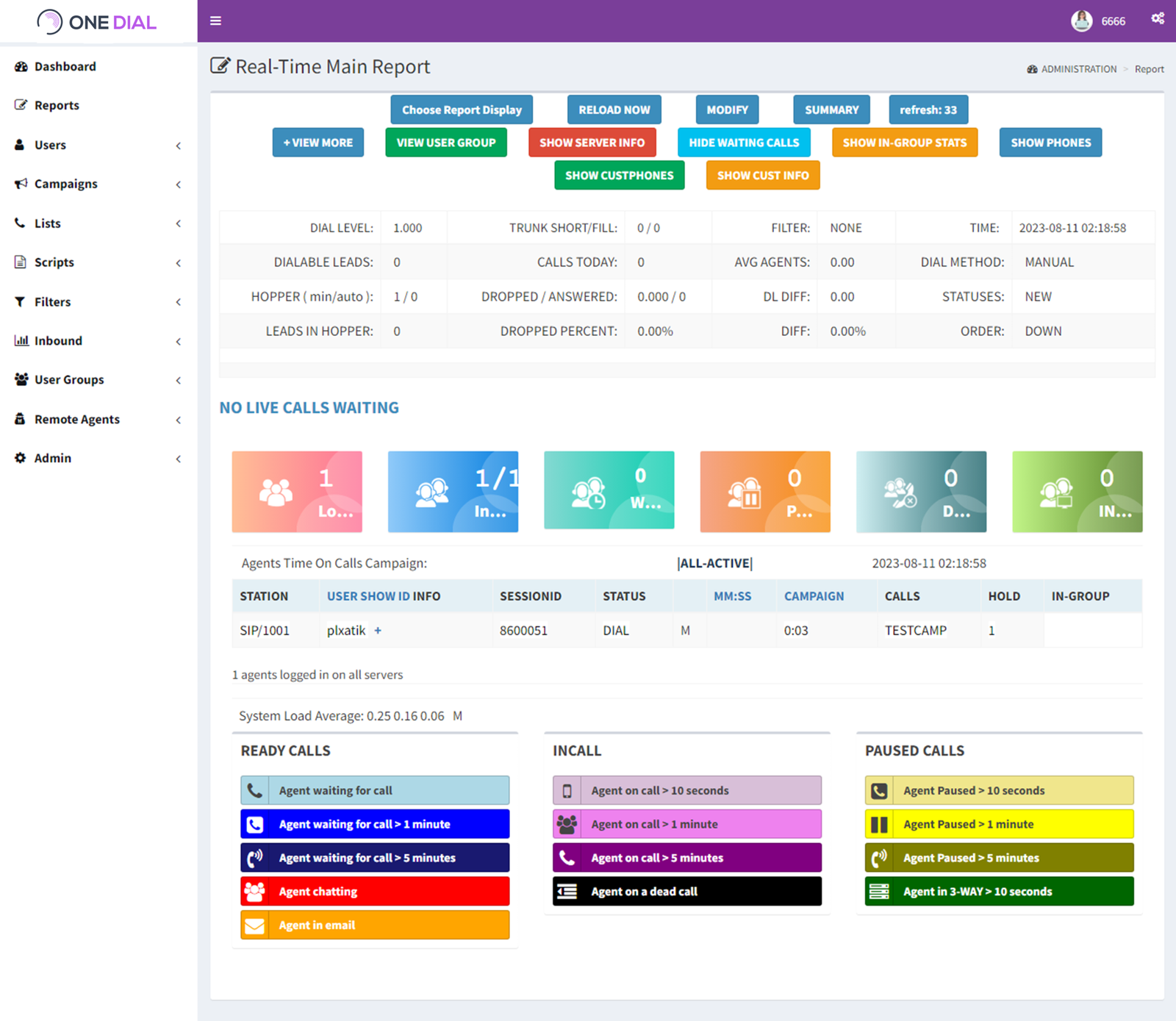Turn on Show In-Group Stats
Image resolution: width=1176 pixels, height=1021 pixels.
[905, 142]
